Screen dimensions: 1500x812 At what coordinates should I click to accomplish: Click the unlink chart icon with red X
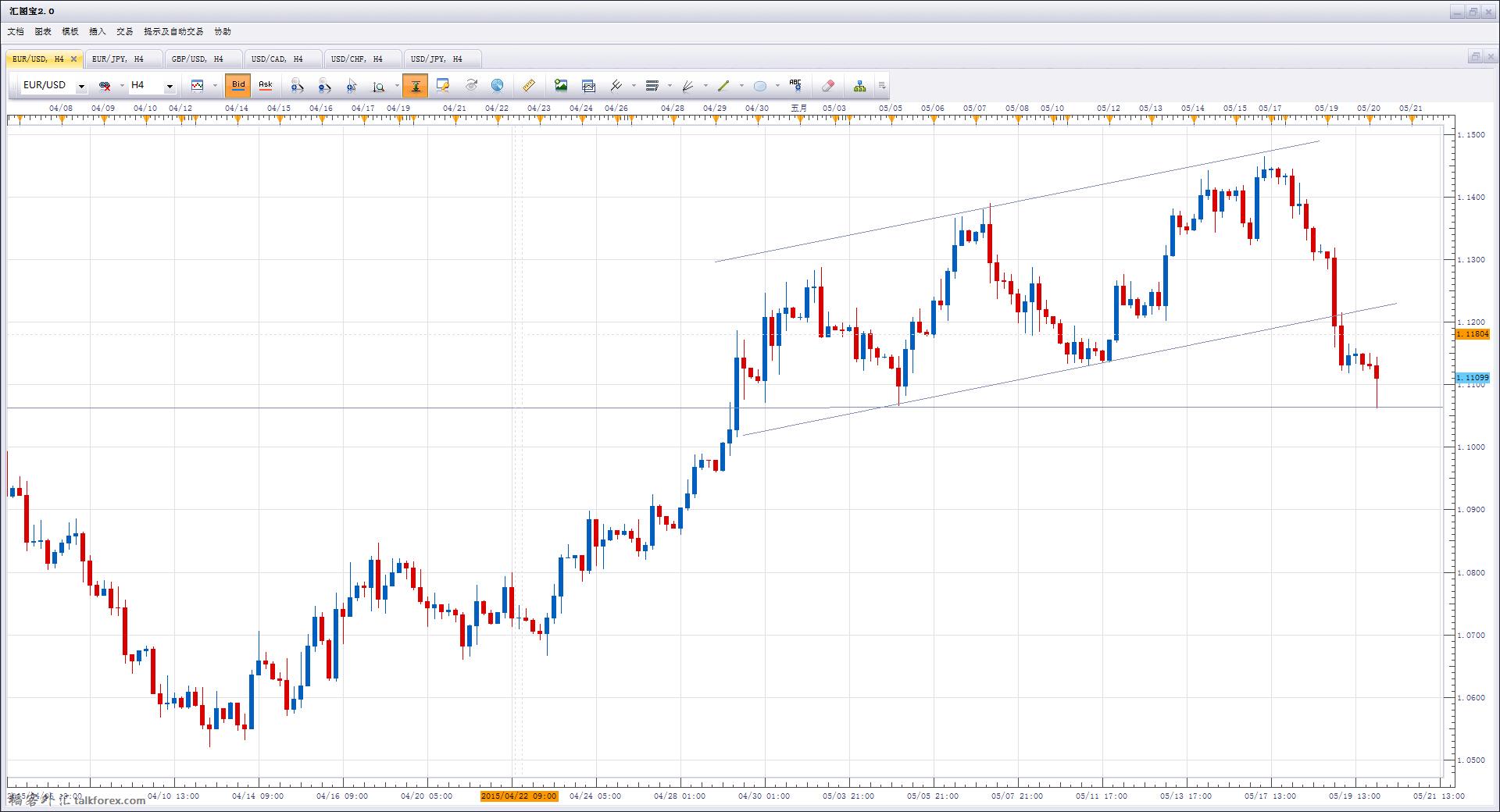point(104,86)
